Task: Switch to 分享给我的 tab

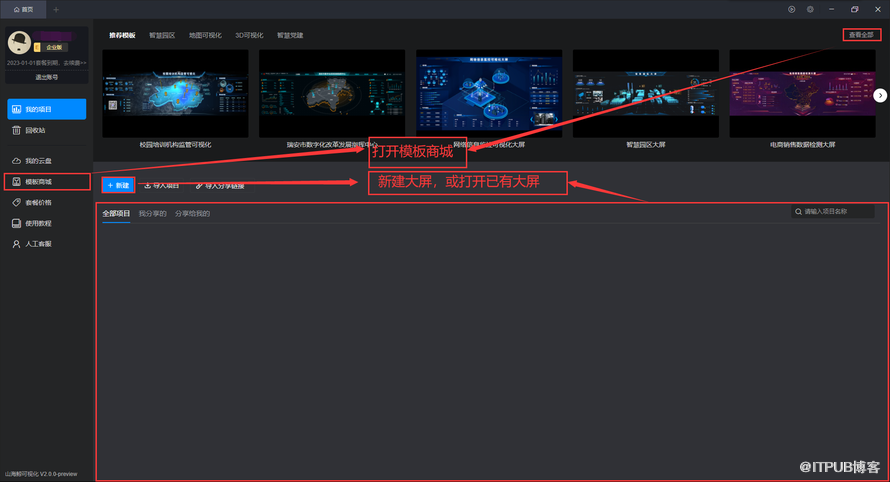Action: tap(192, 213)
